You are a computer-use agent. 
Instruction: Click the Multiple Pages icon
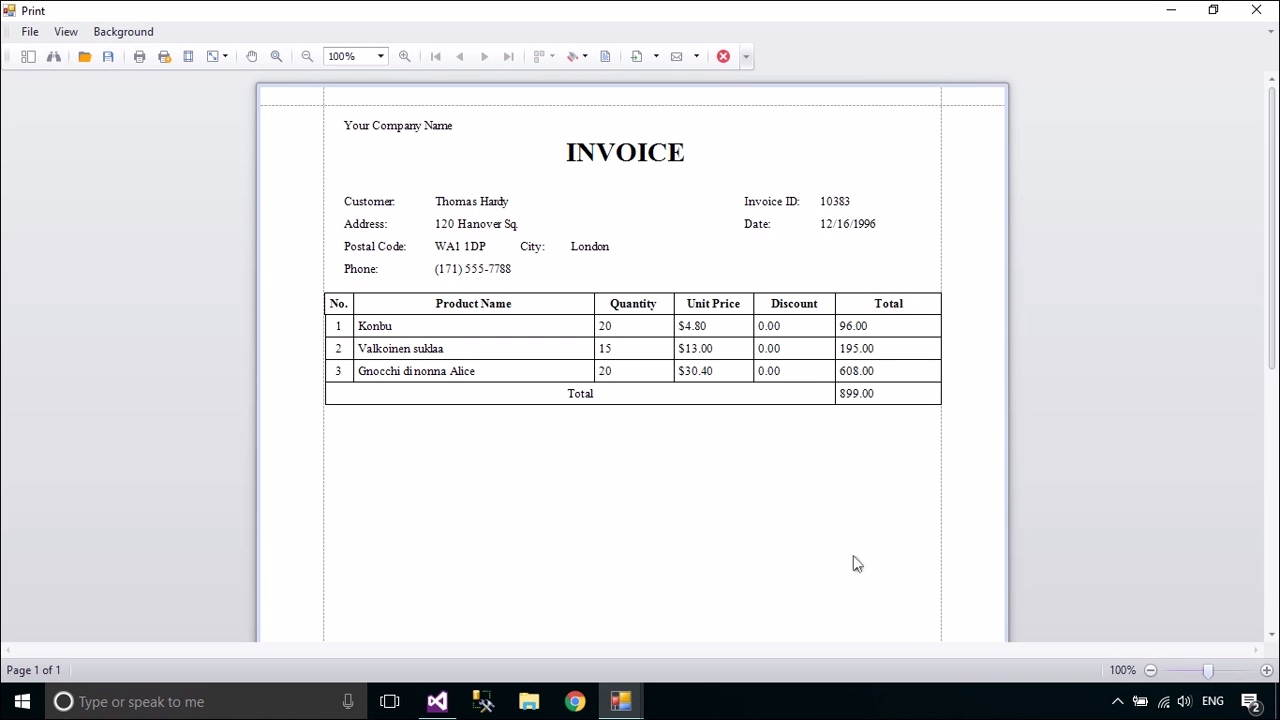point(539,57)
